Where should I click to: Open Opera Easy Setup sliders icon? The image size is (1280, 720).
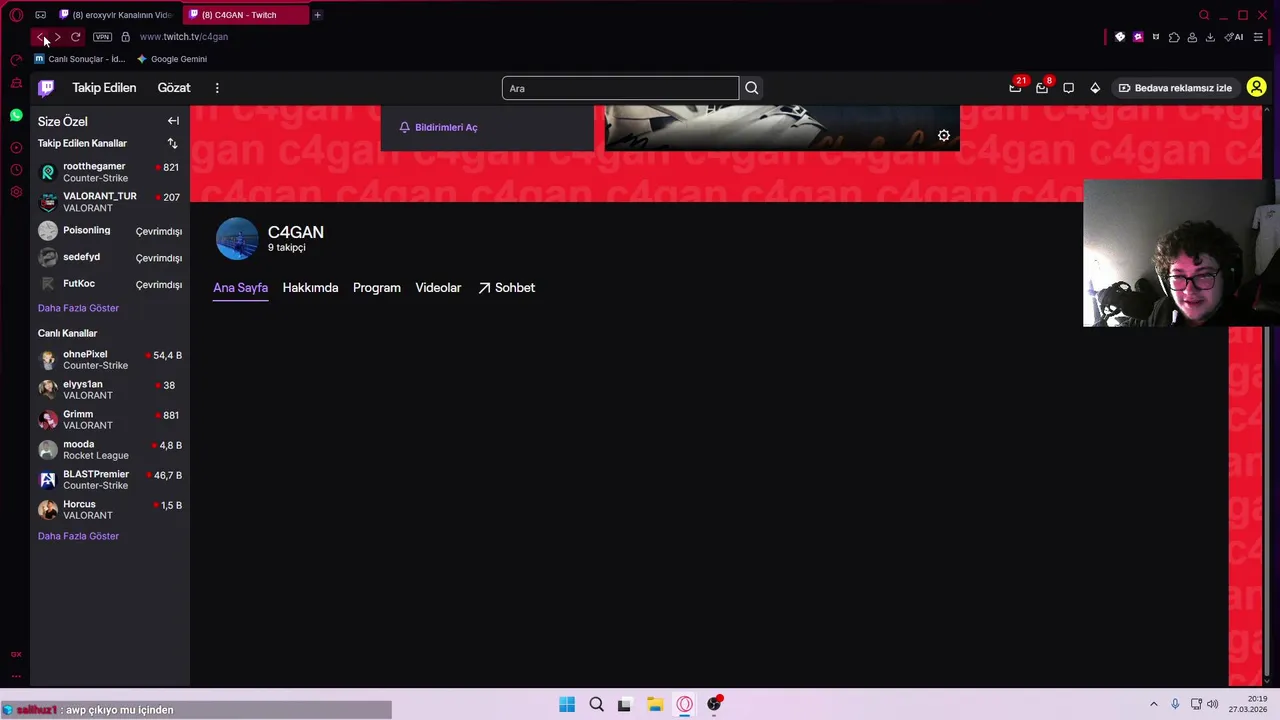1258,37
